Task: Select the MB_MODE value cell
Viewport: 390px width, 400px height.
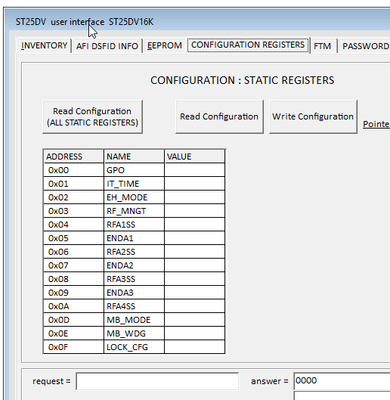Action: [194, 320]
